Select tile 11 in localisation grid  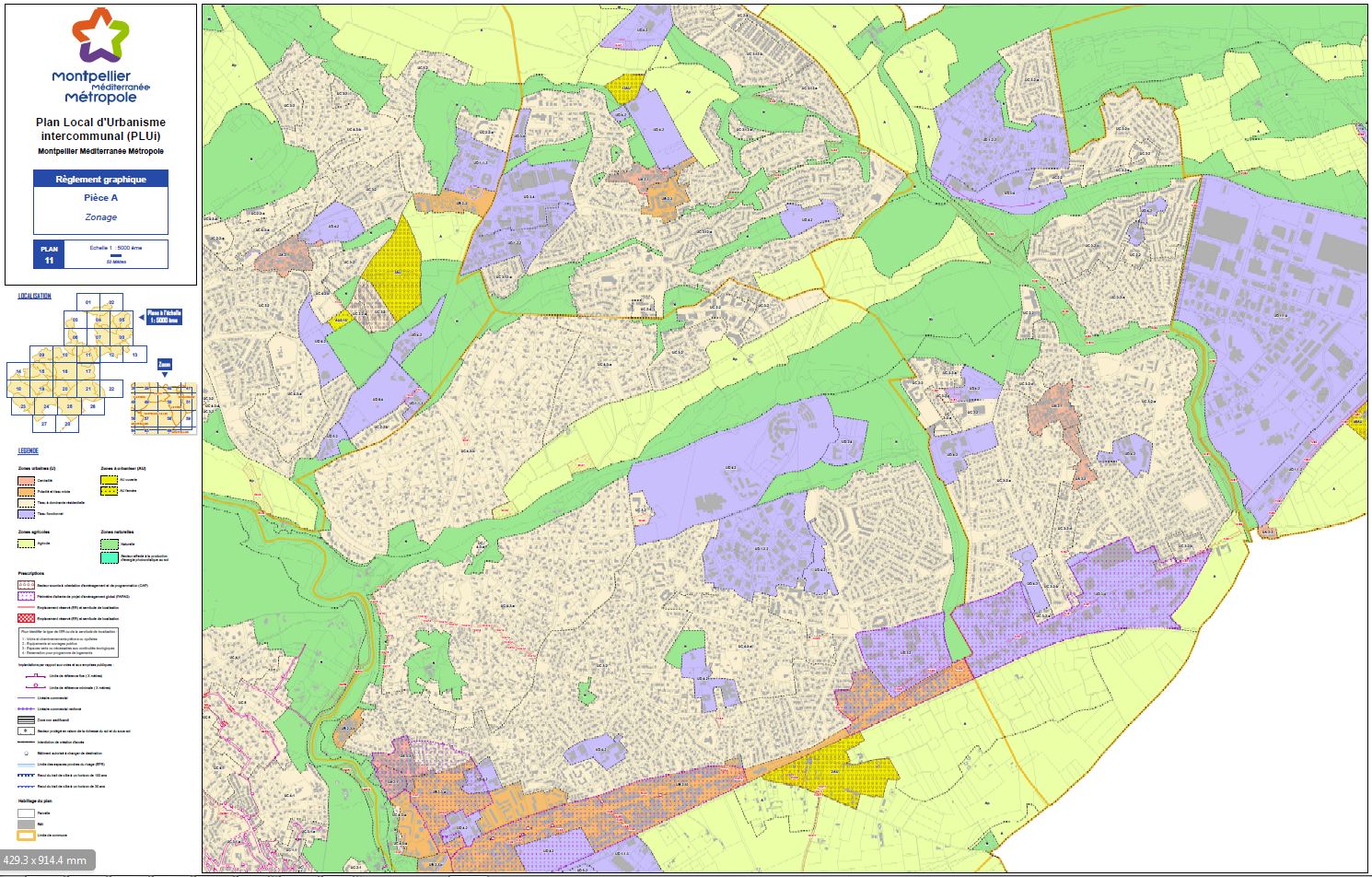tap(88, 355)
